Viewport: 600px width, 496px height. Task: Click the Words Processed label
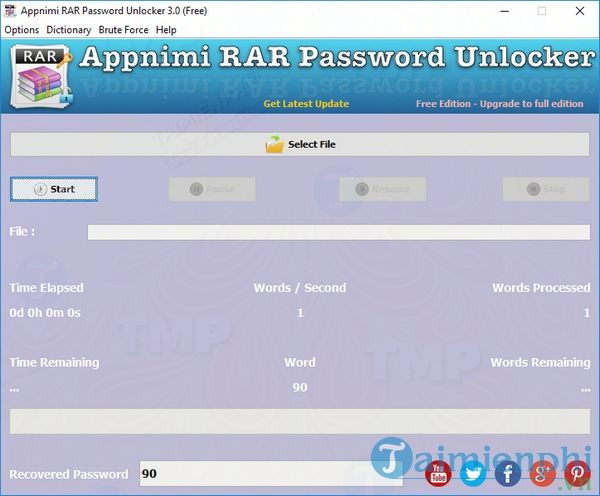[x=541, y=288]
